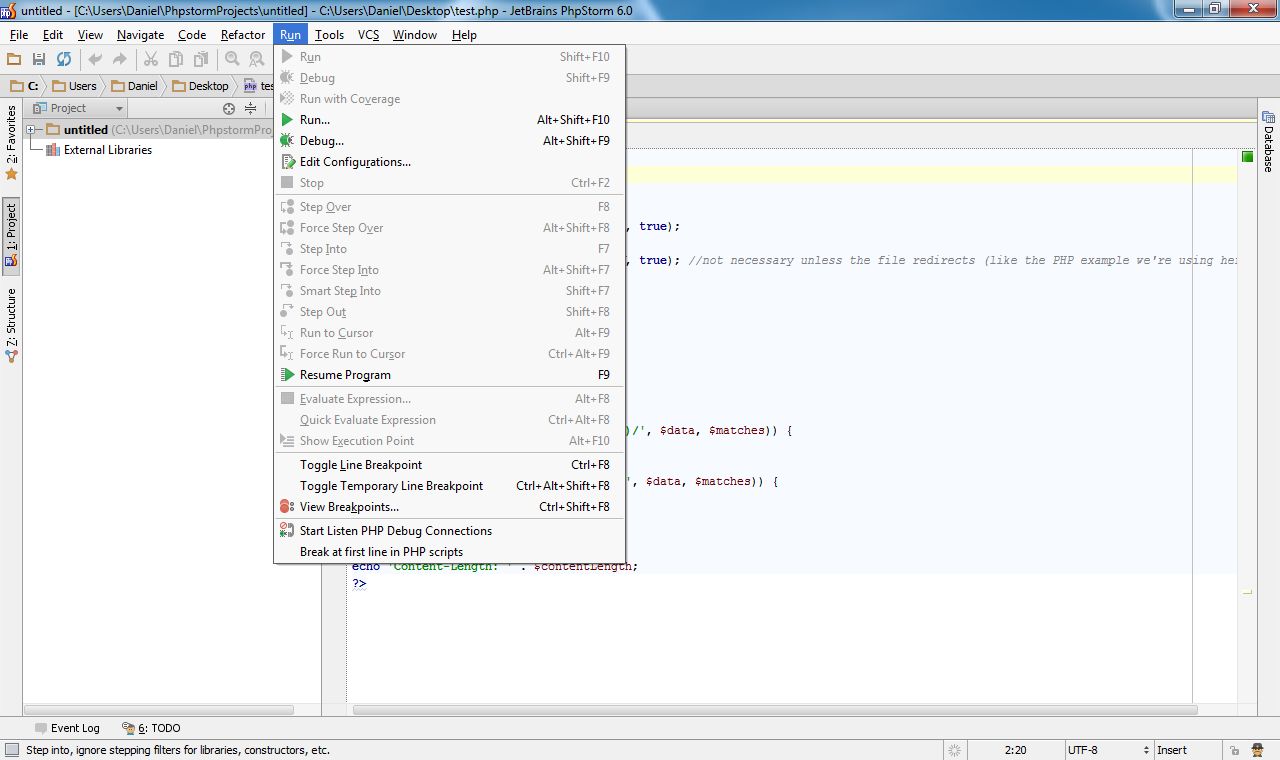Click the Replace magnifier icon
Viewport: 1280px width, 760px height.
[257, 60]
